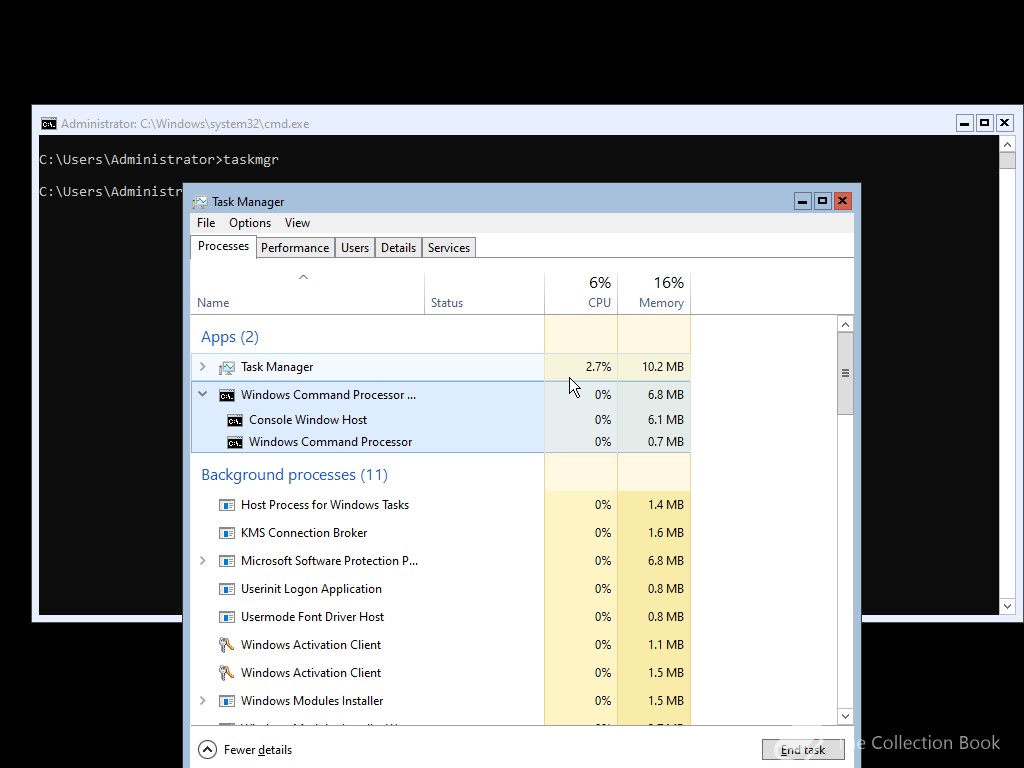This screenshot has height=768, width=1024.
Task: Collapse the Windows Command Processor group
Action: point(202,394)
